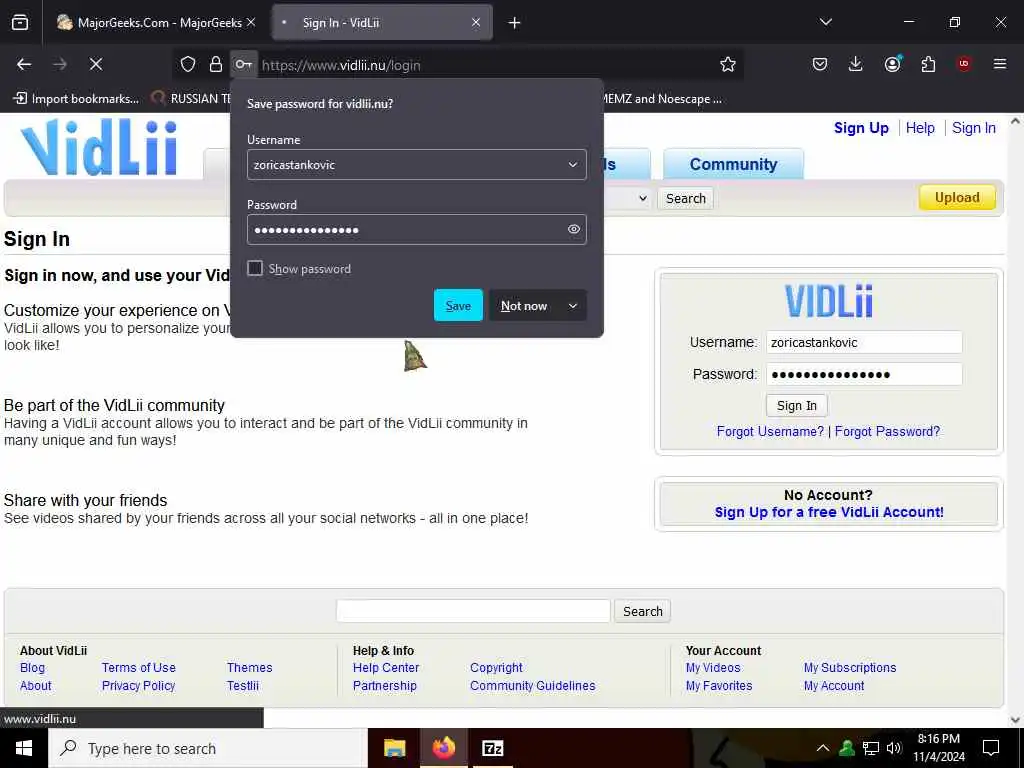This screenshot has height=768, width=1024.
Task: Open 7-Zip from the taskbar
Action: [x=492, y=748]
